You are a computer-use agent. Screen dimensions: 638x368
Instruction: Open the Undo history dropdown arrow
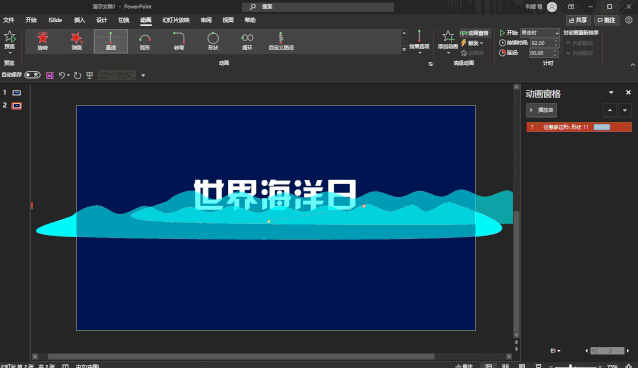68,75
